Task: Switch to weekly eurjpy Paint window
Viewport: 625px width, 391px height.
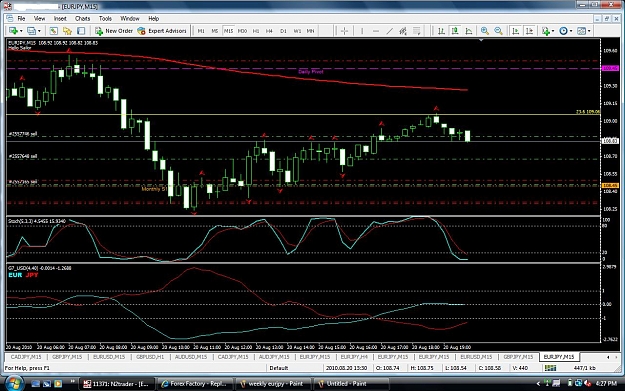Action: (273, 384)
